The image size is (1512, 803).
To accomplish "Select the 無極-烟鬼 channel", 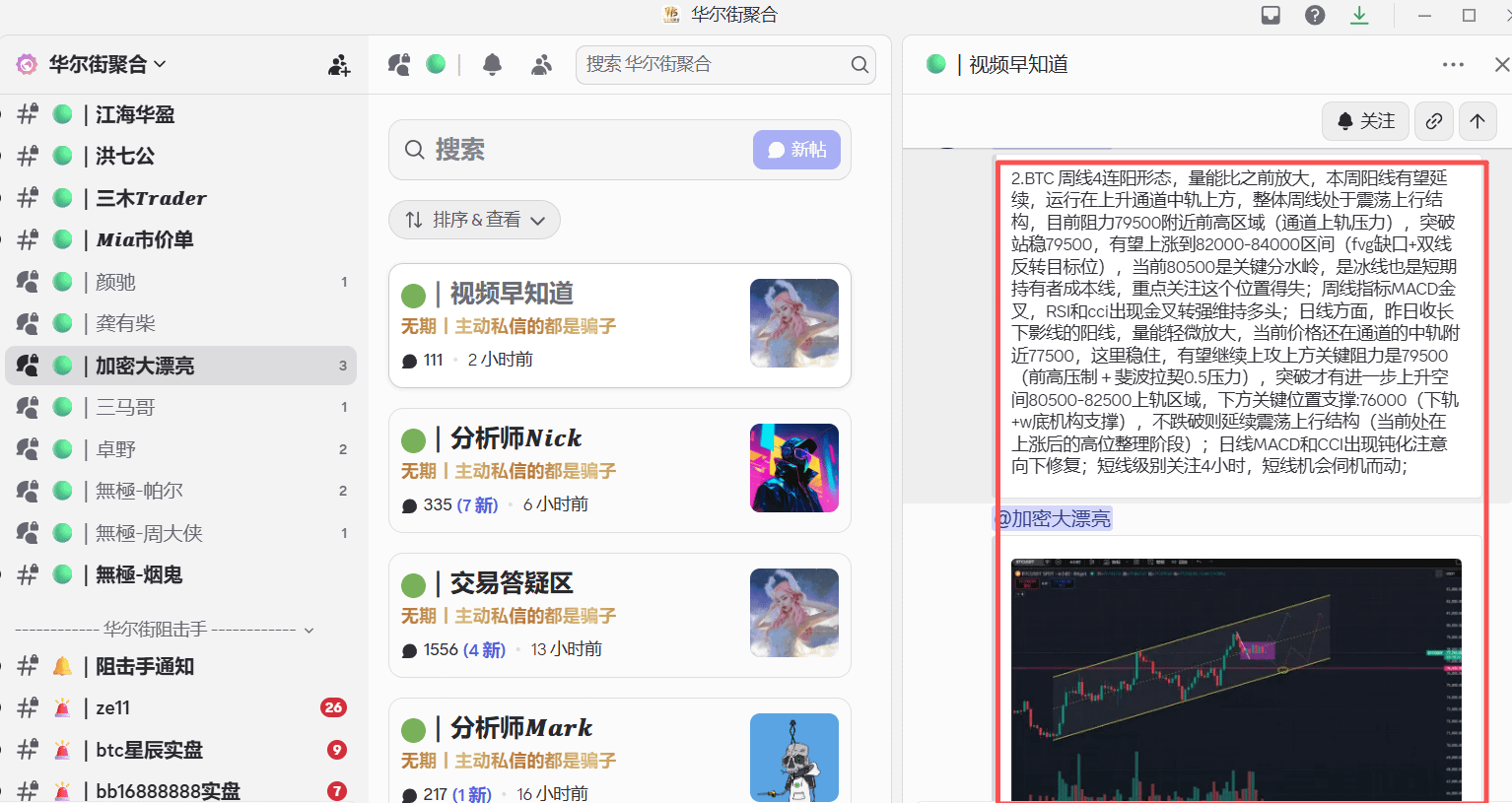I will (x=182, y=574).
